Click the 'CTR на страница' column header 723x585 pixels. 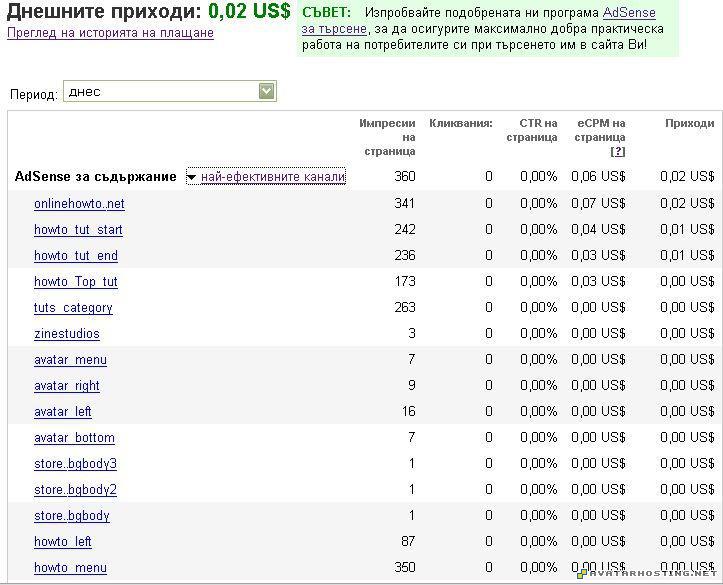(532, 130)
